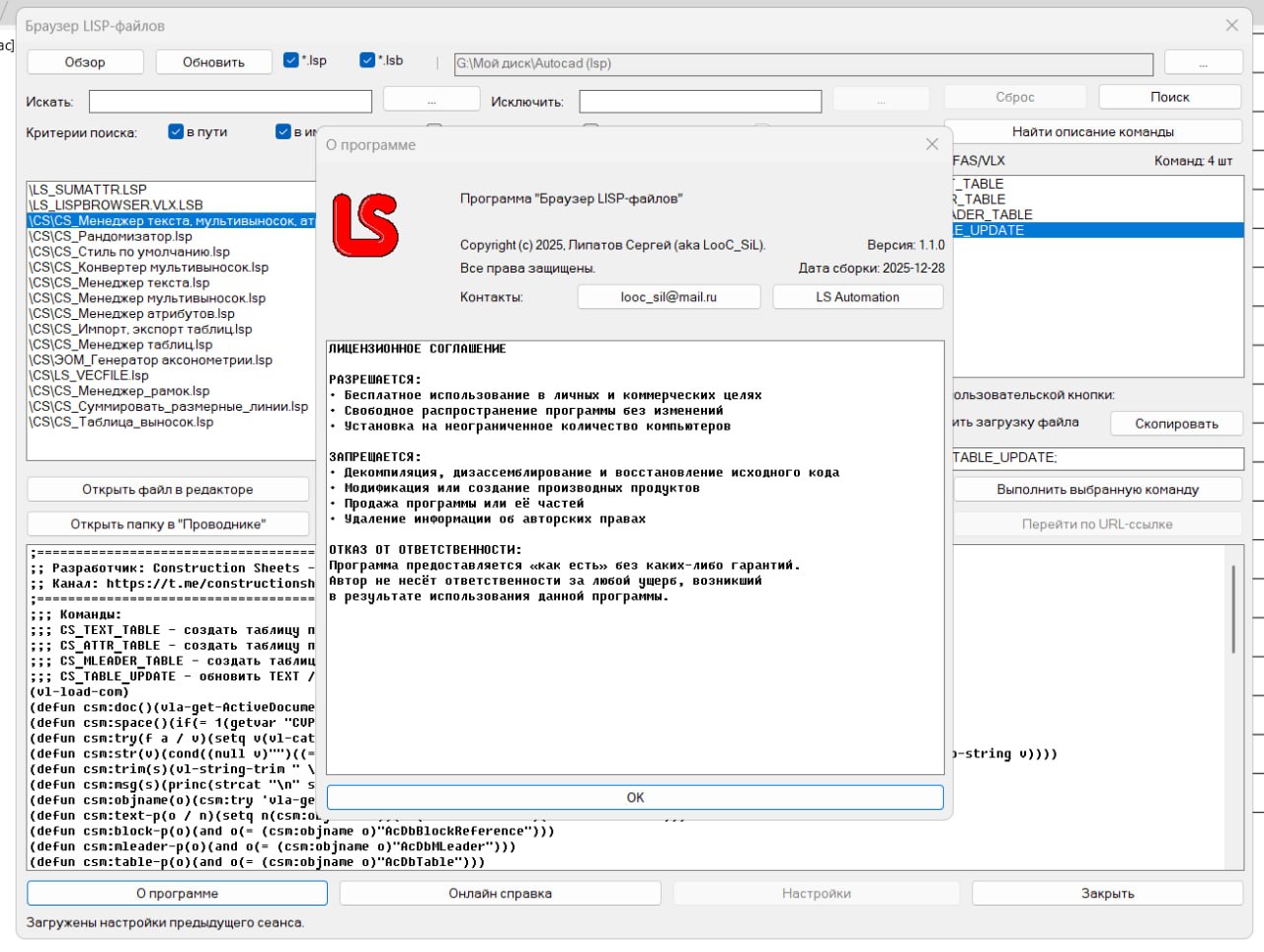Open the LS Automation contact link
This screenshot has height=952, width=1264.
[x=857, y=297]
